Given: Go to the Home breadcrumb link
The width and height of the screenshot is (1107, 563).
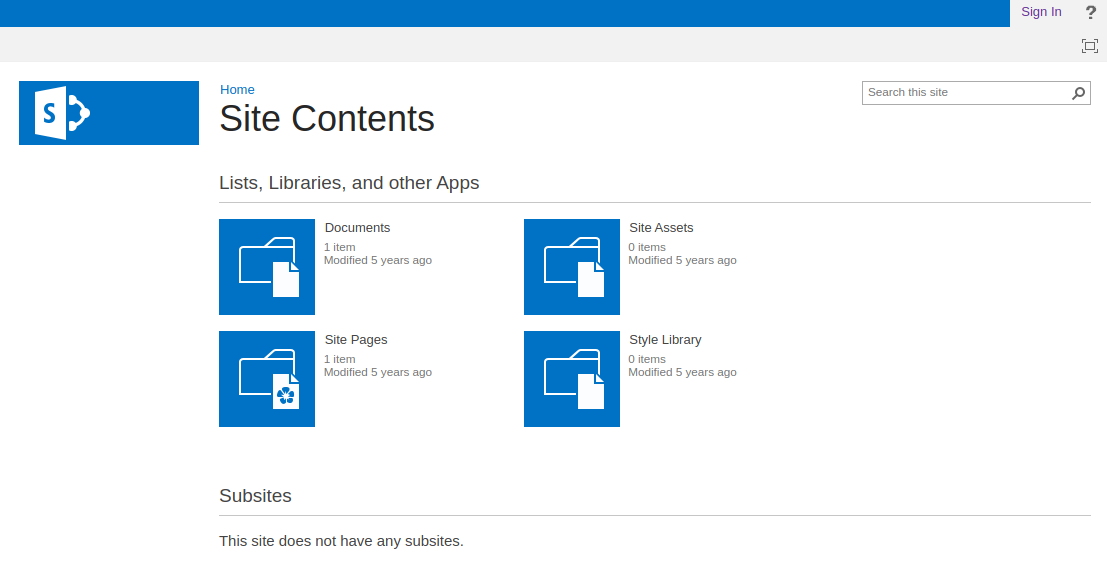Looking at the screenshot, I should click(237, 90).
